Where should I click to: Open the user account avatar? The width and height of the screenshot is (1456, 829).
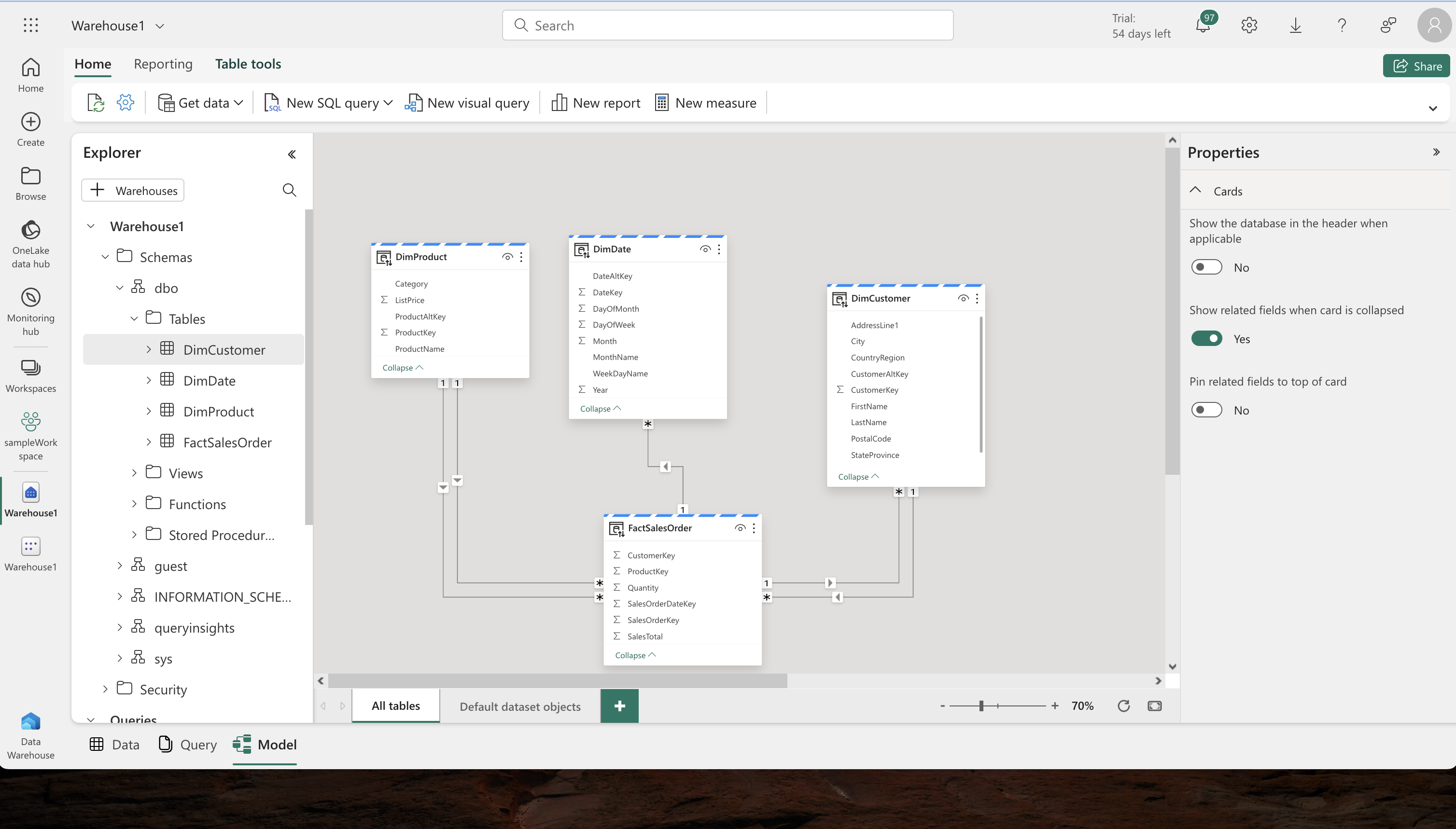[x=1434, y=25]
